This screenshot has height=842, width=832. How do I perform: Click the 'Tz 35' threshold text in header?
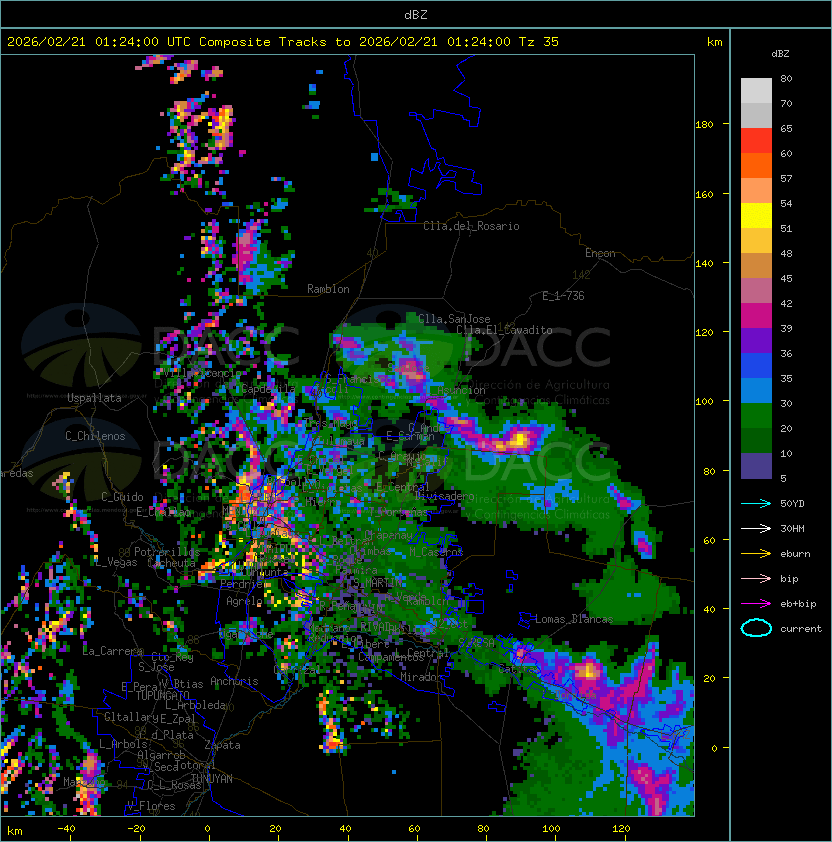coord(539,41)
